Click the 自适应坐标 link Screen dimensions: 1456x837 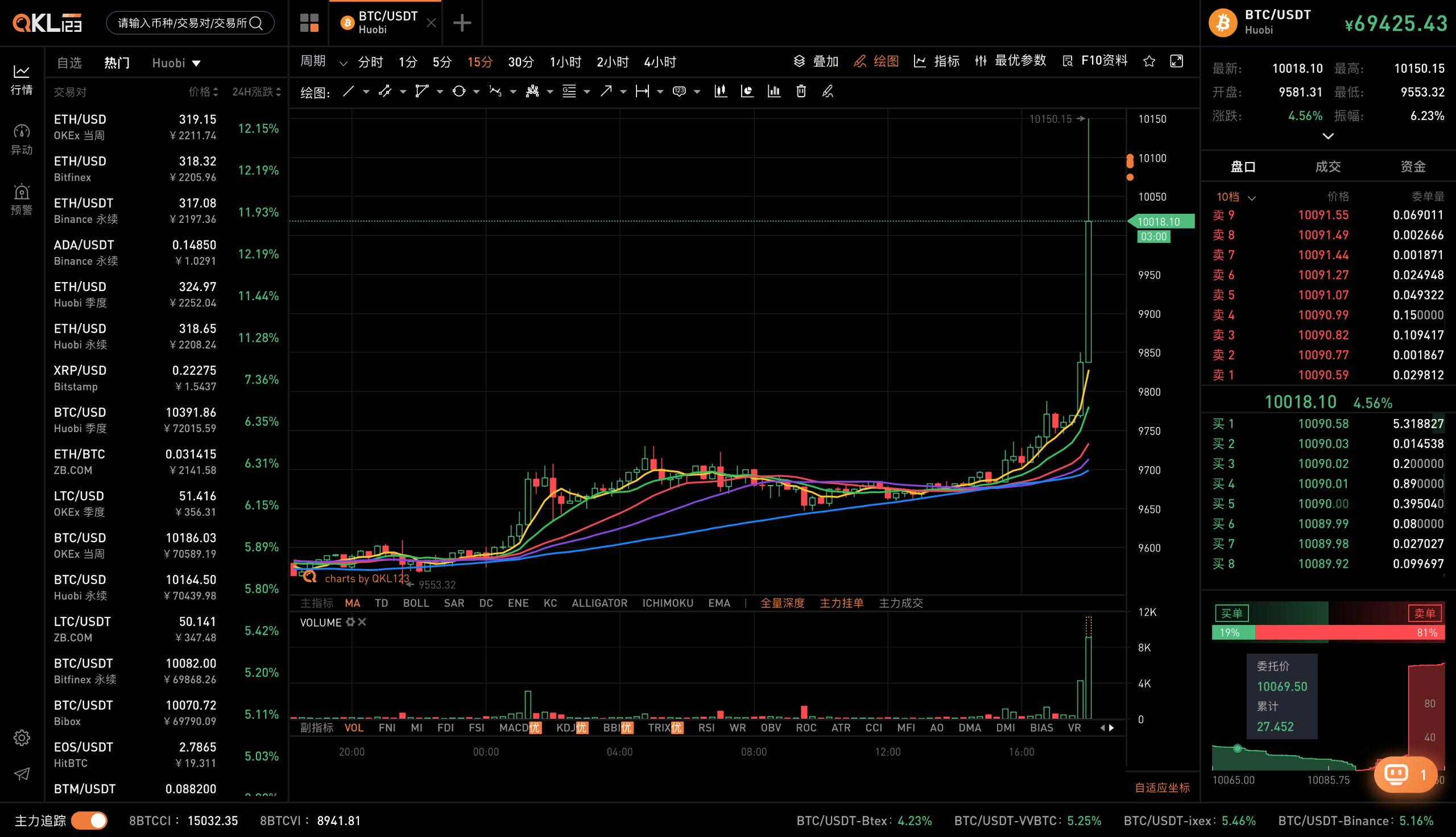pos(1163,788)
